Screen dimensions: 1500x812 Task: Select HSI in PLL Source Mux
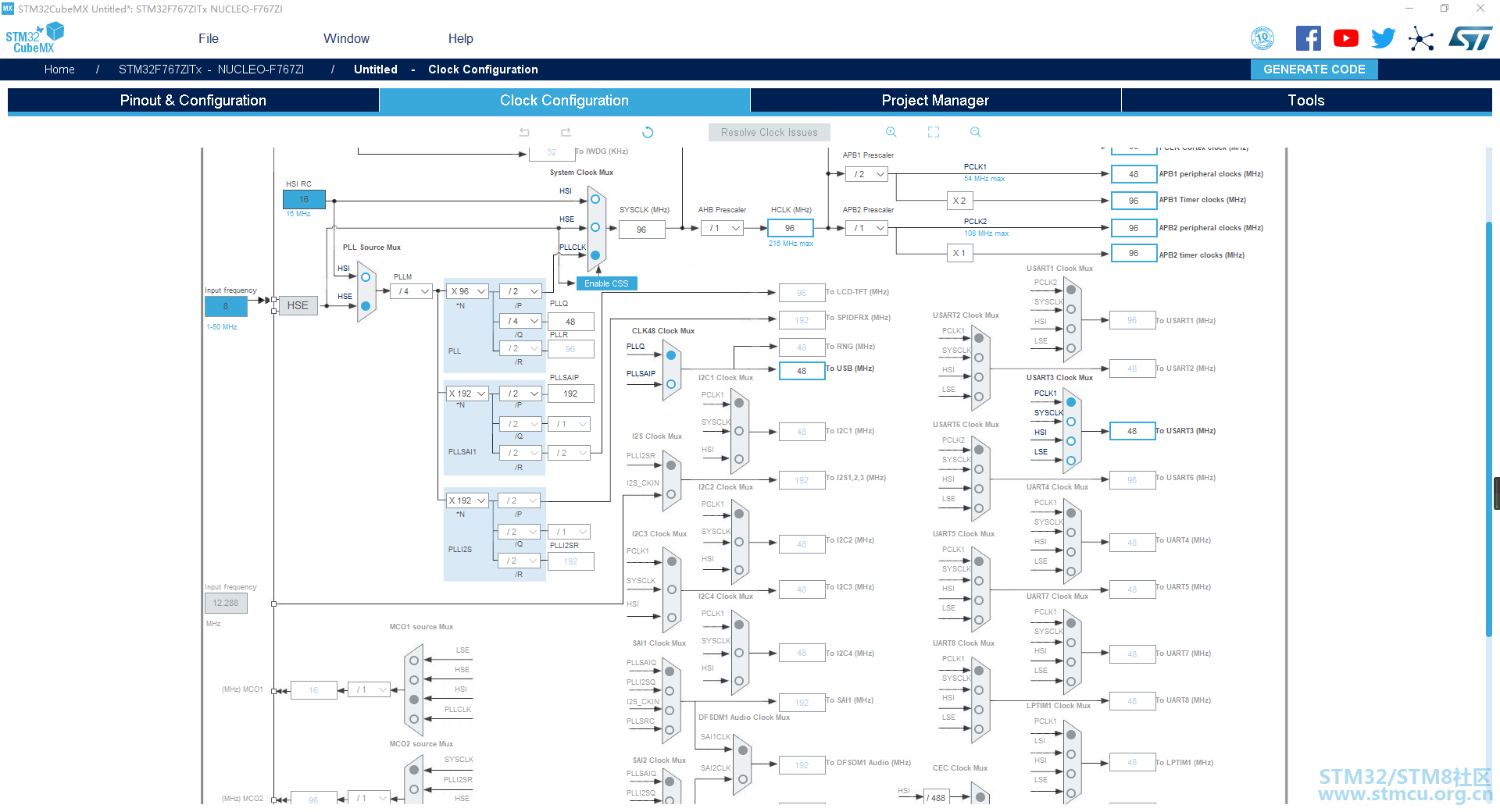pyautogui.click(x=365, y=277)
